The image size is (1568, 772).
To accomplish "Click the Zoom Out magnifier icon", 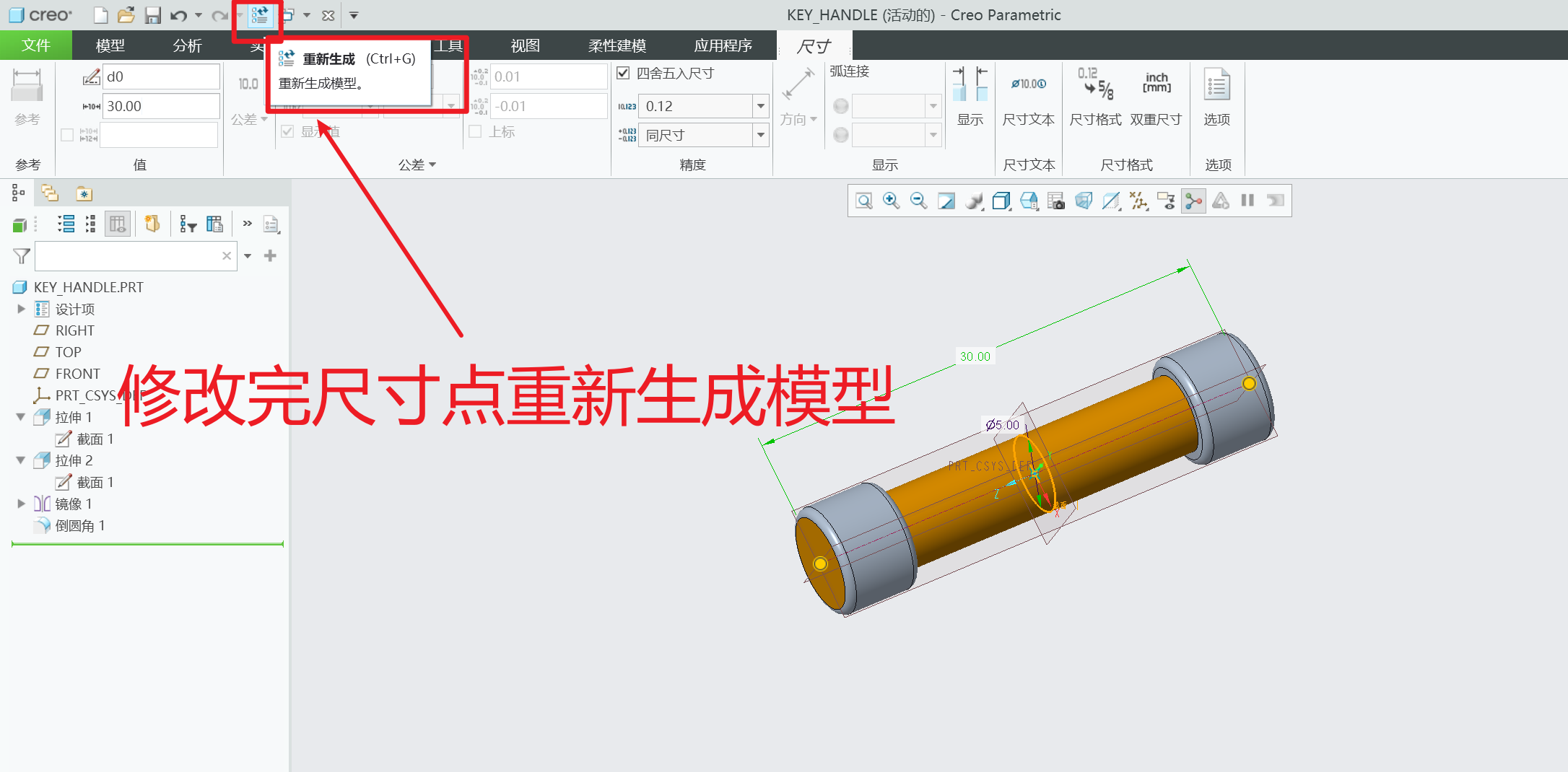I will (x=918, y=201).
